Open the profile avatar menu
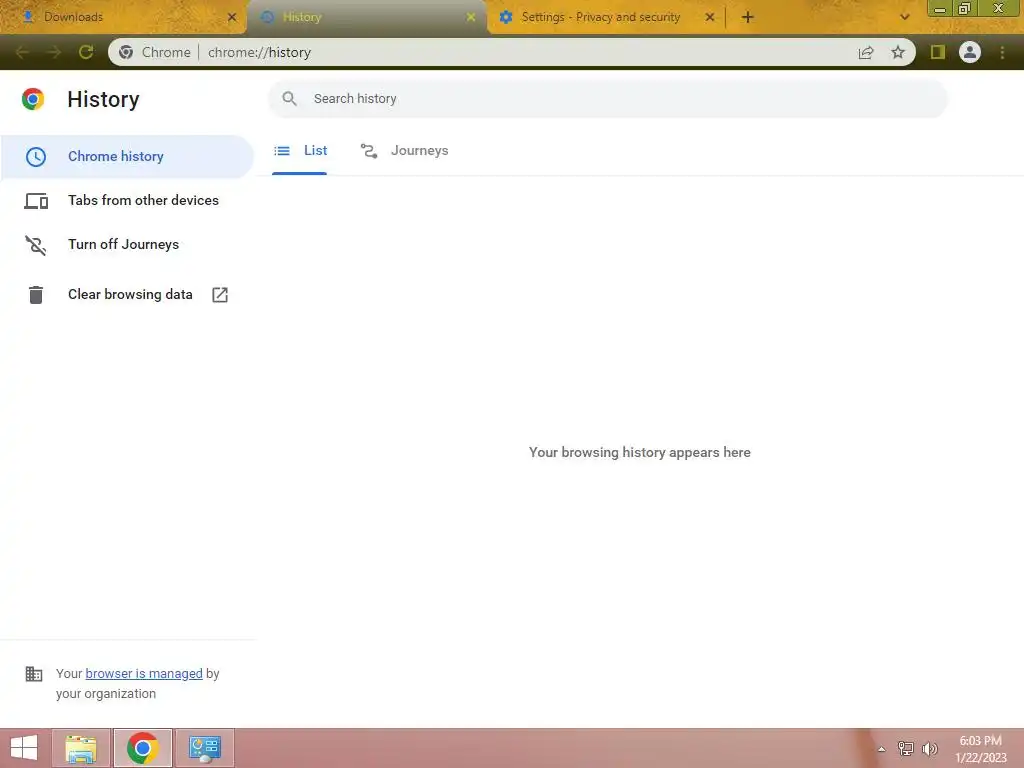The height and width of the screenshot is (768, 1024). click(970, 52)
